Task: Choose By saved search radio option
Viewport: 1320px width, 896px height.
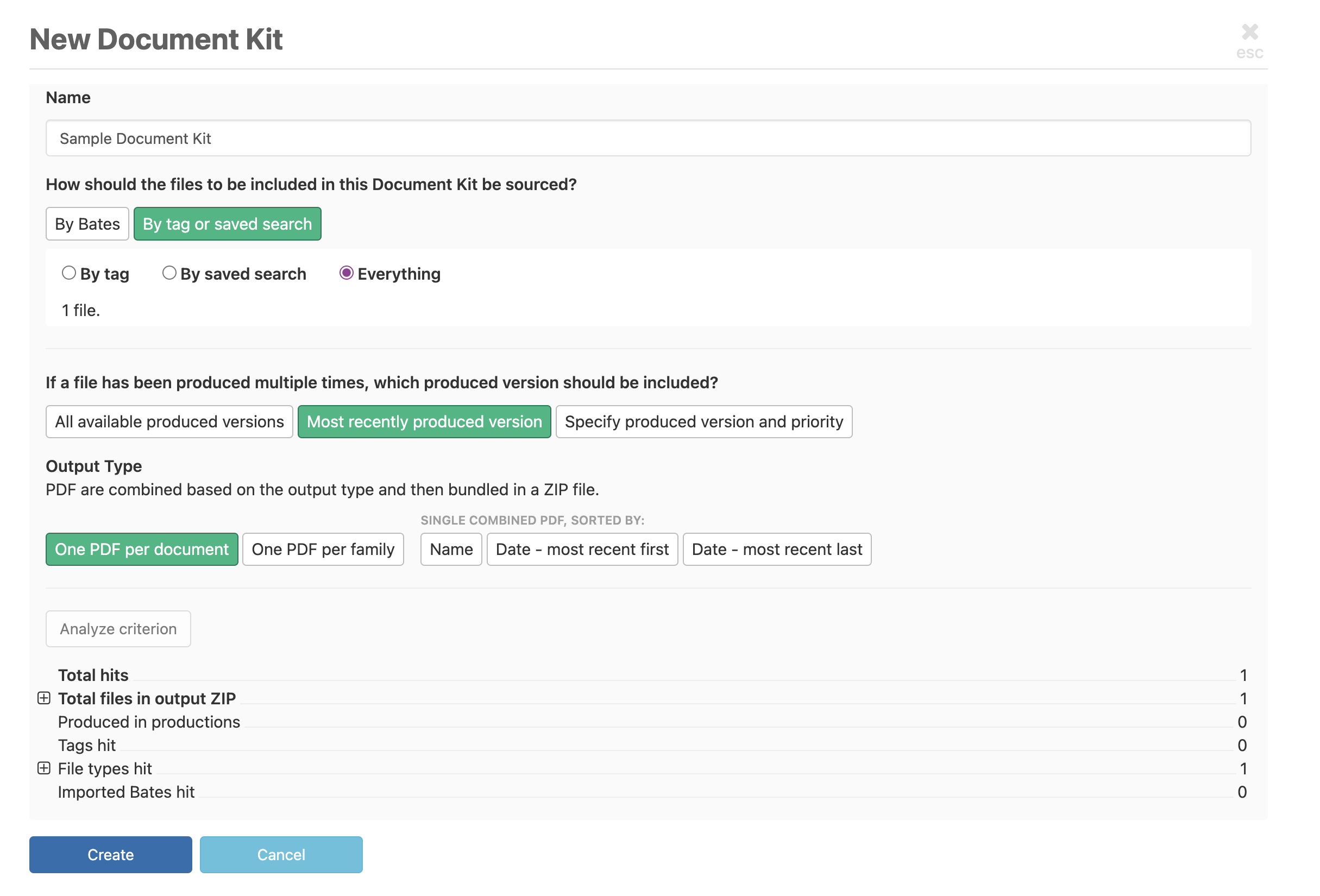Action: coord(169,273)
